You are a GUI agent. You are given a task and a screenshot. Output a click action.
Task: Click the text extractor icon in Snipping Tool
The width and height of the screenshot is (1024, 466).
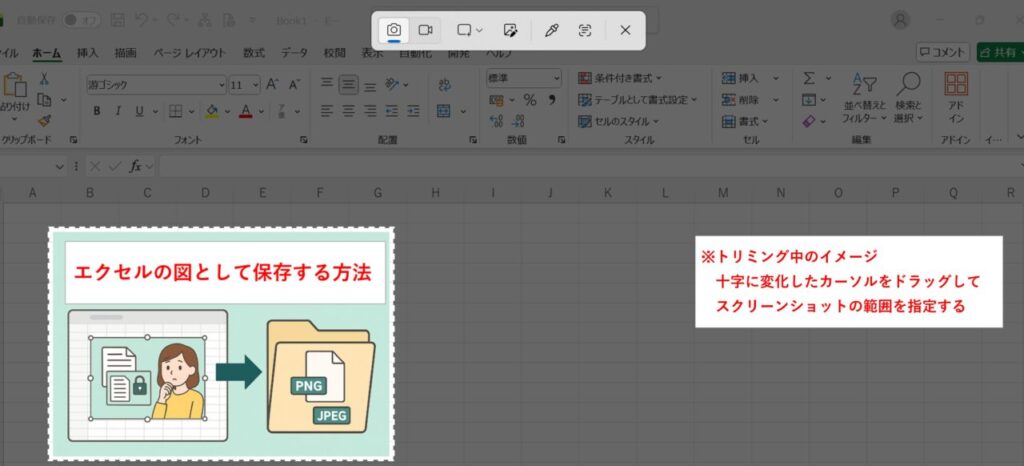(585, 30)
